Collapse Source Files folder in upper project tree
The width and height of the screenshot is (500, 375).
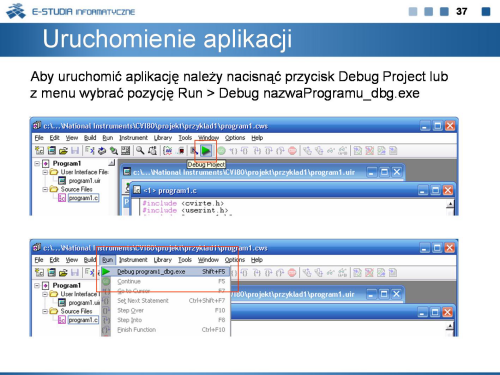click(x=45, y=189)
